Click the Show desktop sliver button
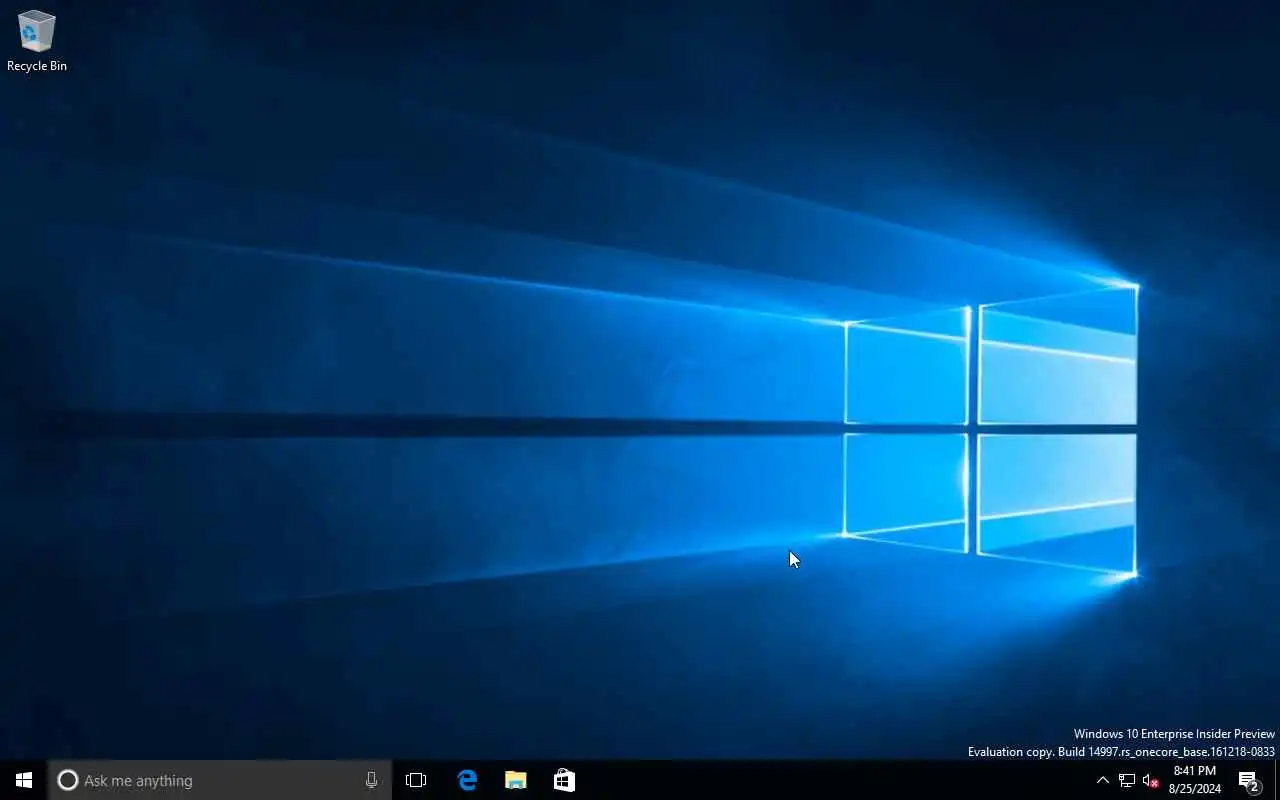This screenshot has width=1280, height=800. [1277, 780]
